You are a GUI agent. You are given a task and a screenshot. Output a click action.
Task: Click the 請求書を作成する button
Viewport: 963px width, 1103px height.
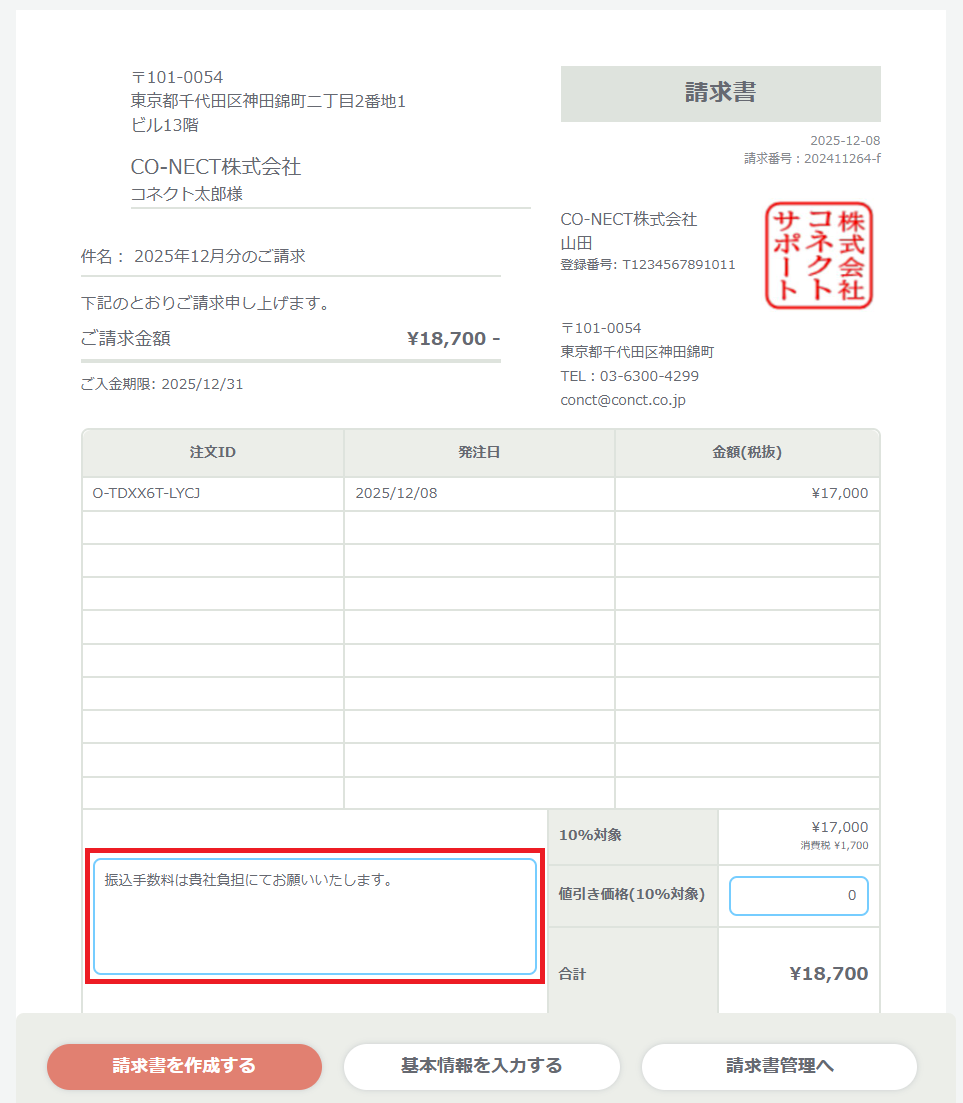click(184, 1066)
